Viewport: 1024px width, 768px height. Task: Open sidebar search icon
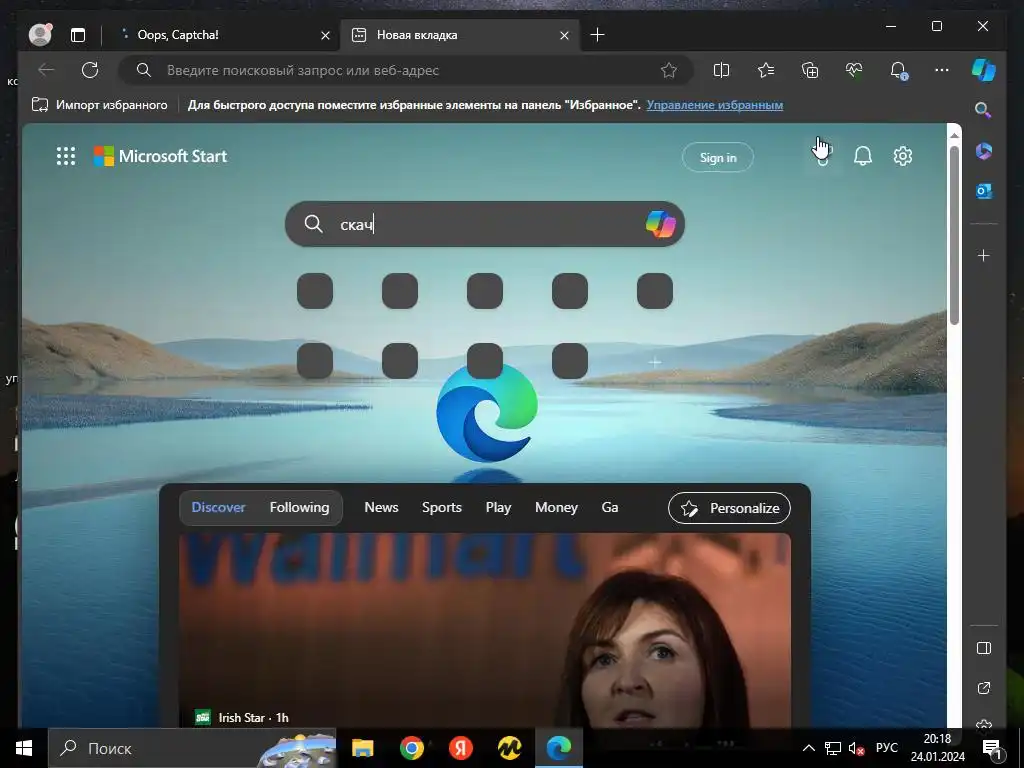pyautogui.click(x=983, y=110)
